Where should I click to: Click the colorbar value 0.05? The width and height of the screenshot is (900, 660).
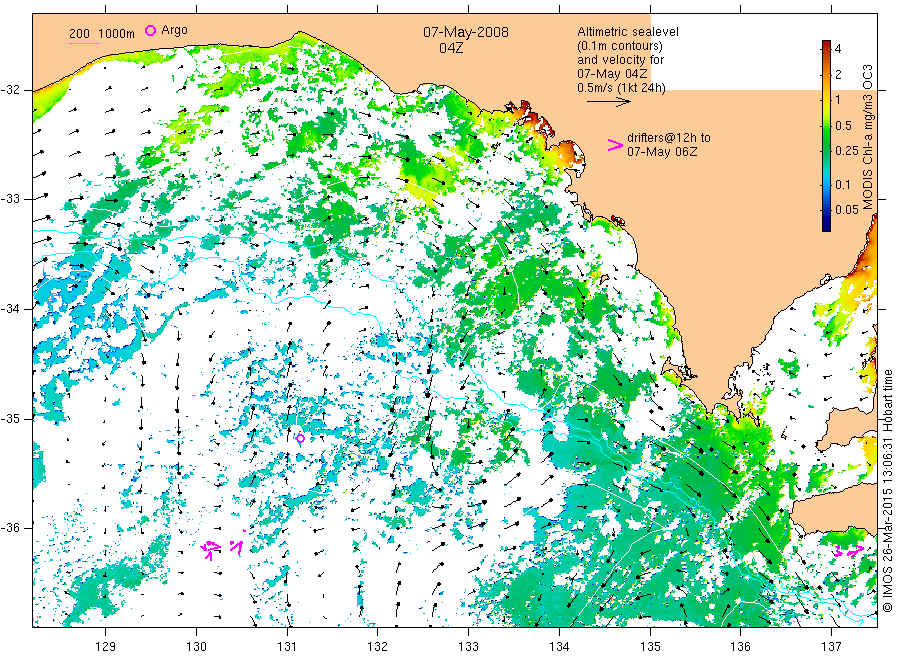846,209
